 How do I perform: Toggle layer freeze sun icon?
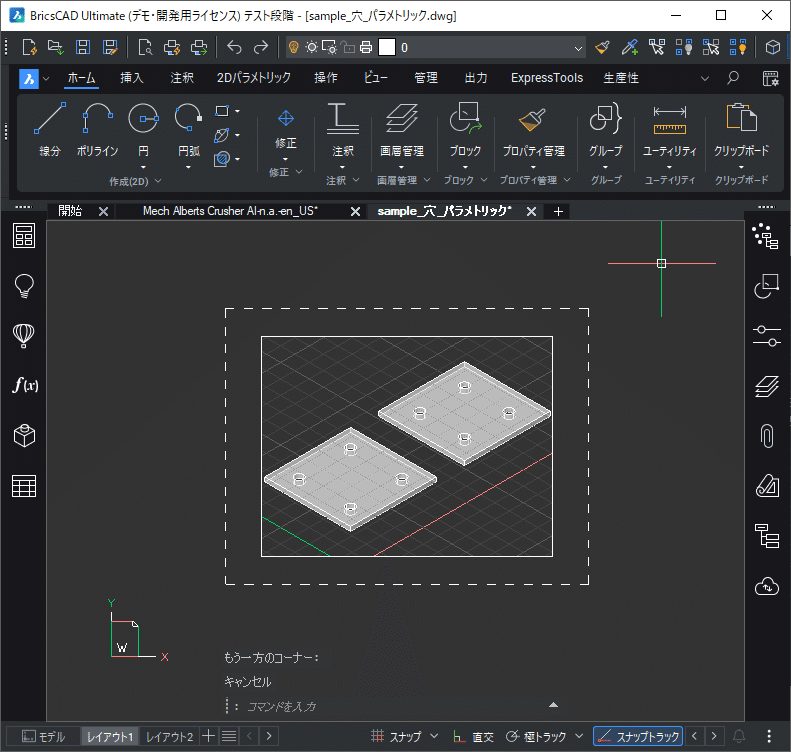click(312, 47)
